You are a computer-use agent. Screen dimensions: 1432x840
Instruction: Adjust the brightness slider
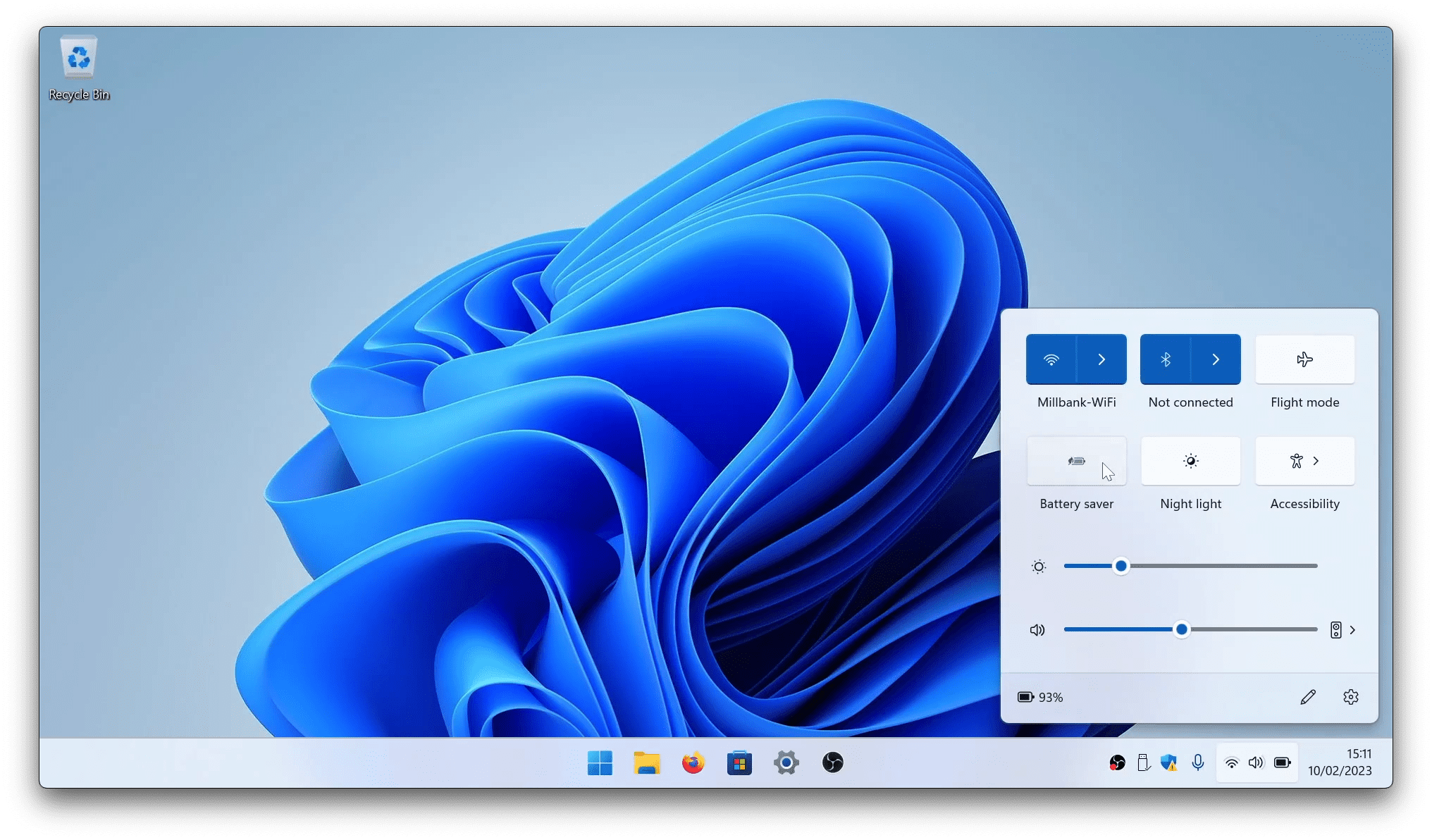(1190, 566)
